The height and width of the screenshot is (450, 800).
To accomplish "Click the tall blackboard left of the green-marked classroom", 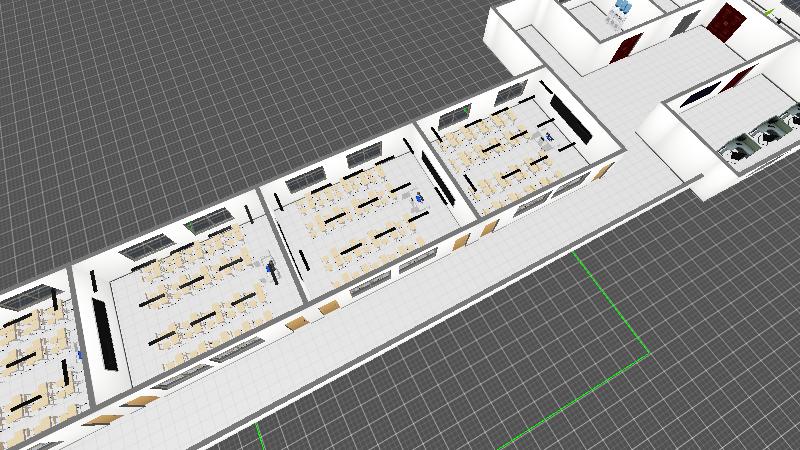I will click(104, 331).
